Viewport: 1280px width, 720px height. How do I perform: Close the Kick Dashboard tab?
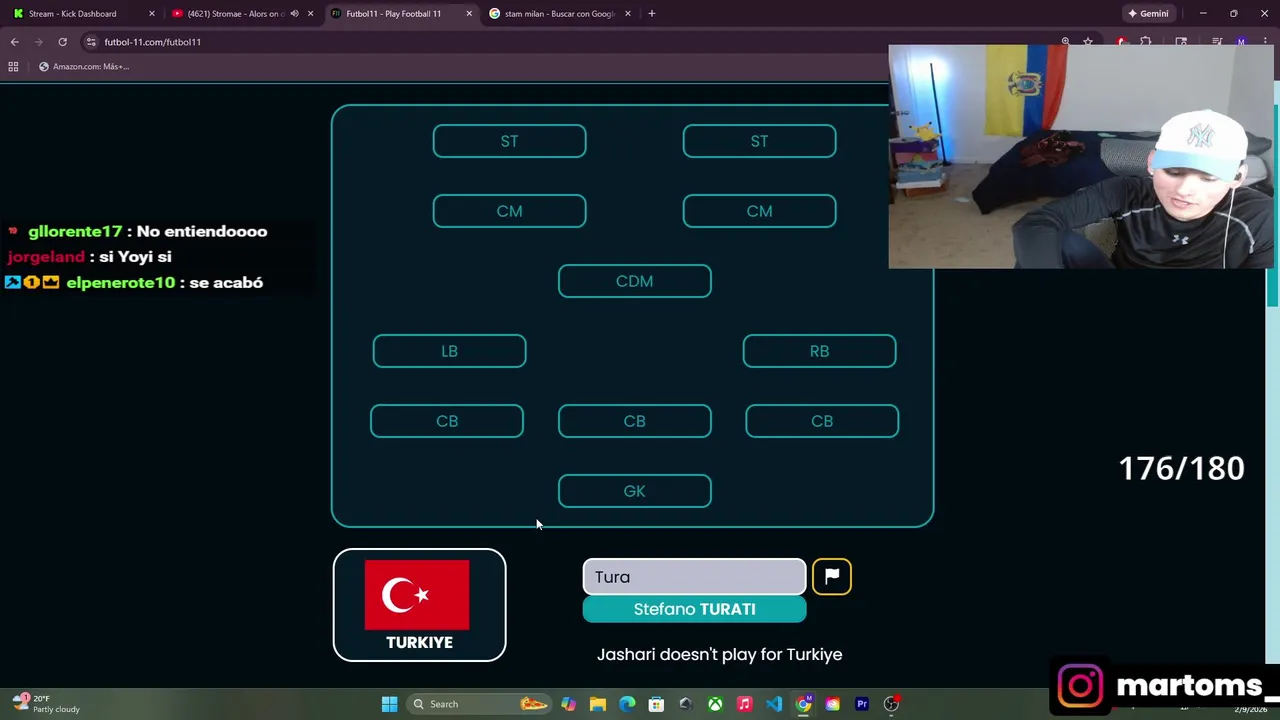pos(152,14)
